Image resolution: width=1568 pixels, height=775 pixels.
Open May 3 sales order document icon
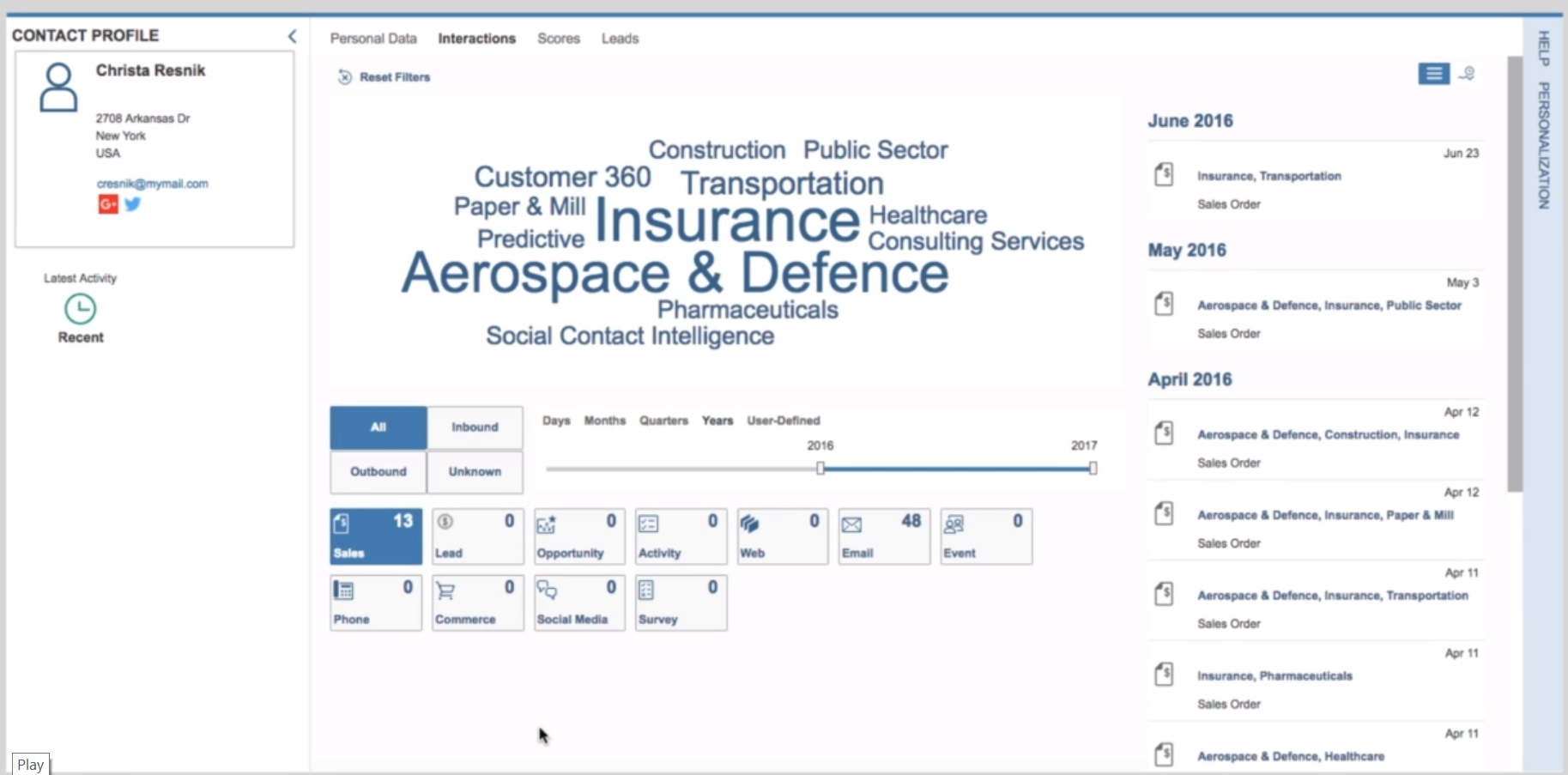click(x=1164, y=304)
